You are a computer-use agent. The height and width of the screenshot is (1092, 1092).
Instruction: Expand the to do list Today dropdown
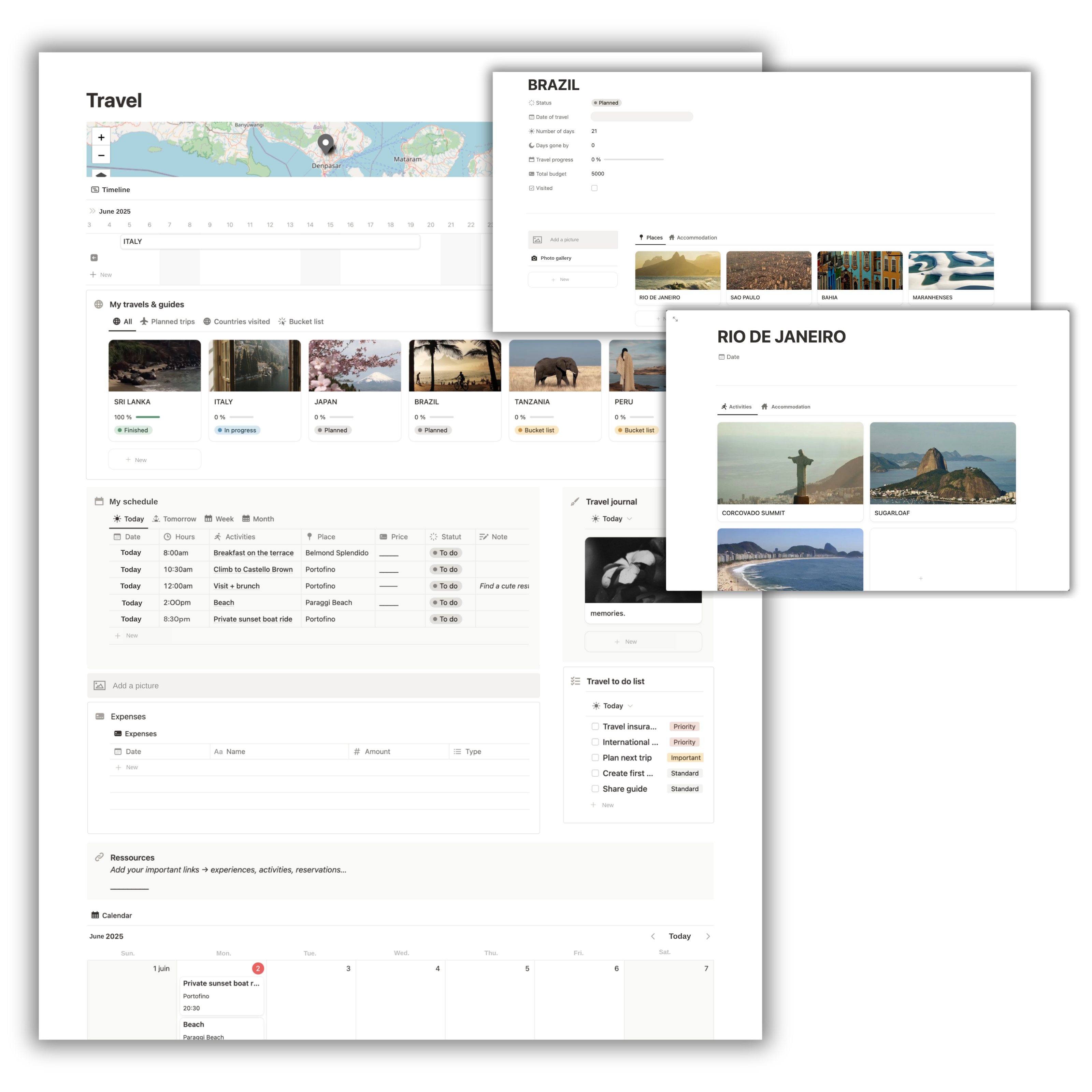613,706
